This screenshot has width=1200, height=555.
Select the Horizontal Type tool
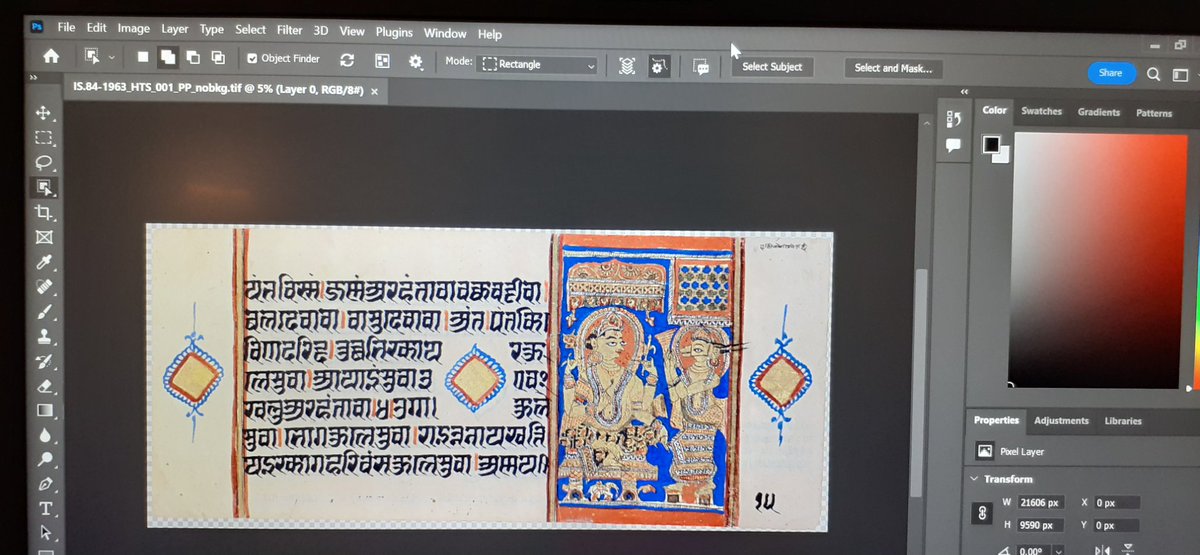click(x=45, y=509)
